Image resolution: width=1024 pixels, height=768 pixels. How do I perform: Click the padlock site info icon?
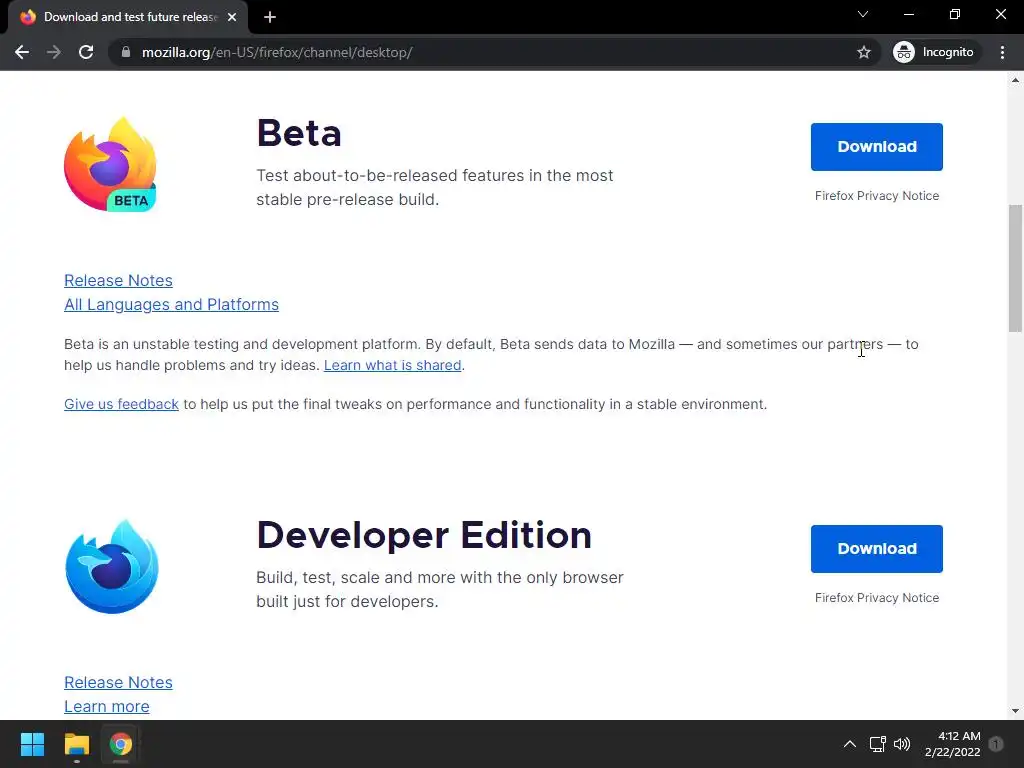coord(126,52)
